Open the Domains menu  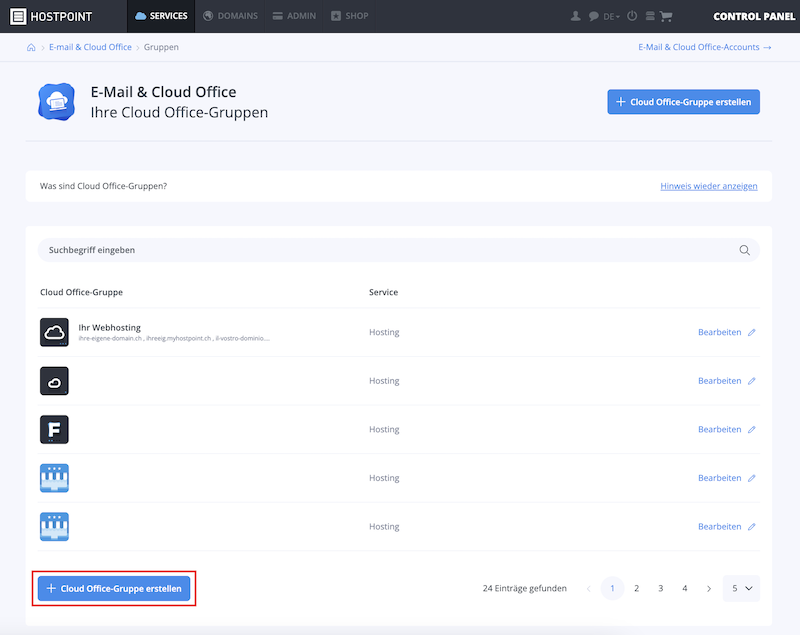click(x=230, y=16)
